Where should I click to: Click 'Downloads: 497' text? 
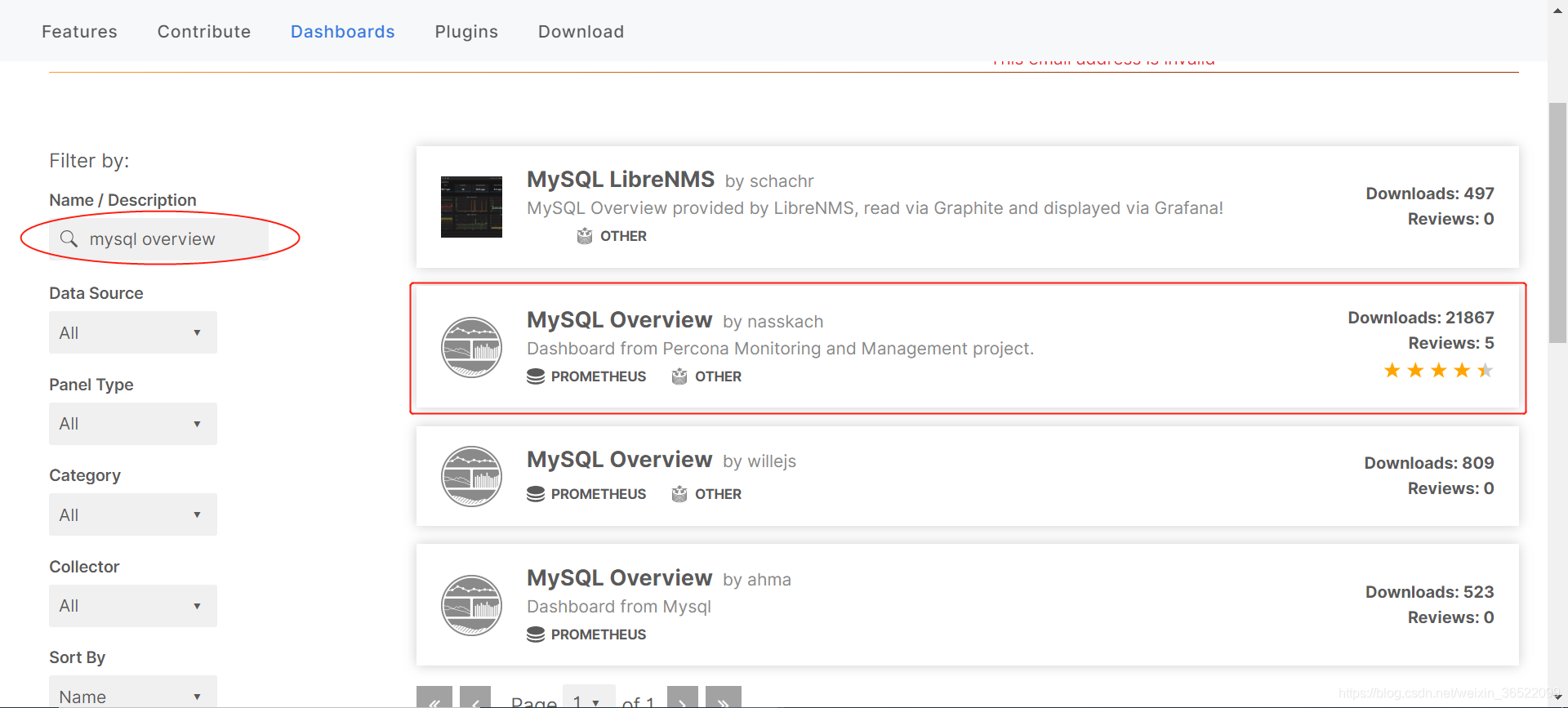[1430, 194]
